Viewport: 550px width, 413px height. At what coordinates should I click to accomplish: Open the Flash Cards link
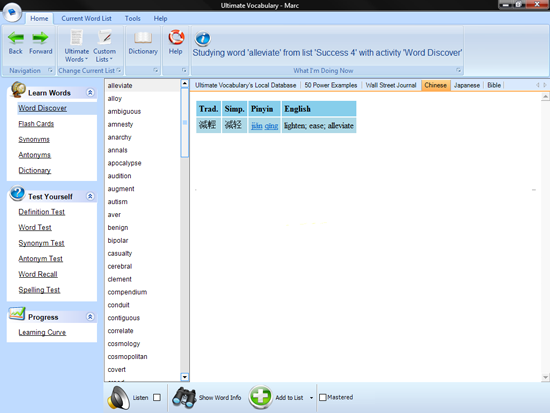[x=36, y=124]
